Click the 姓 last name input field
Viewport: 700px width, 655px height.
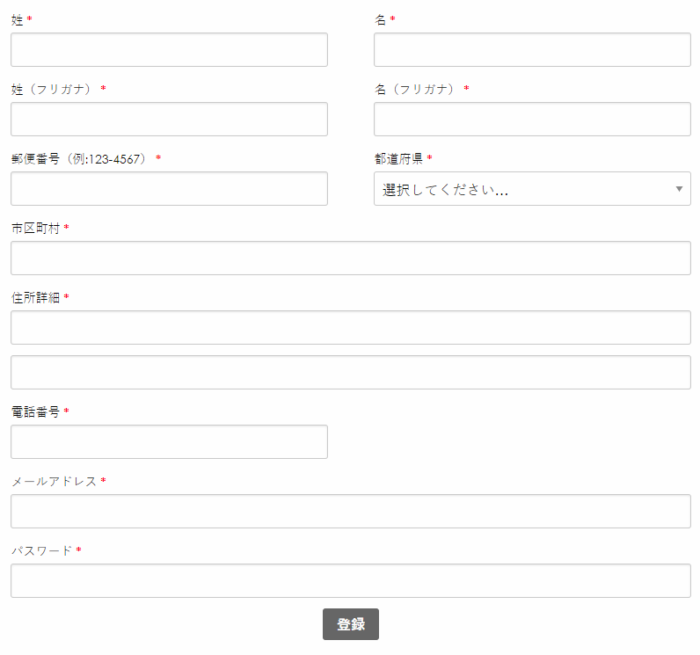(169, 50)
